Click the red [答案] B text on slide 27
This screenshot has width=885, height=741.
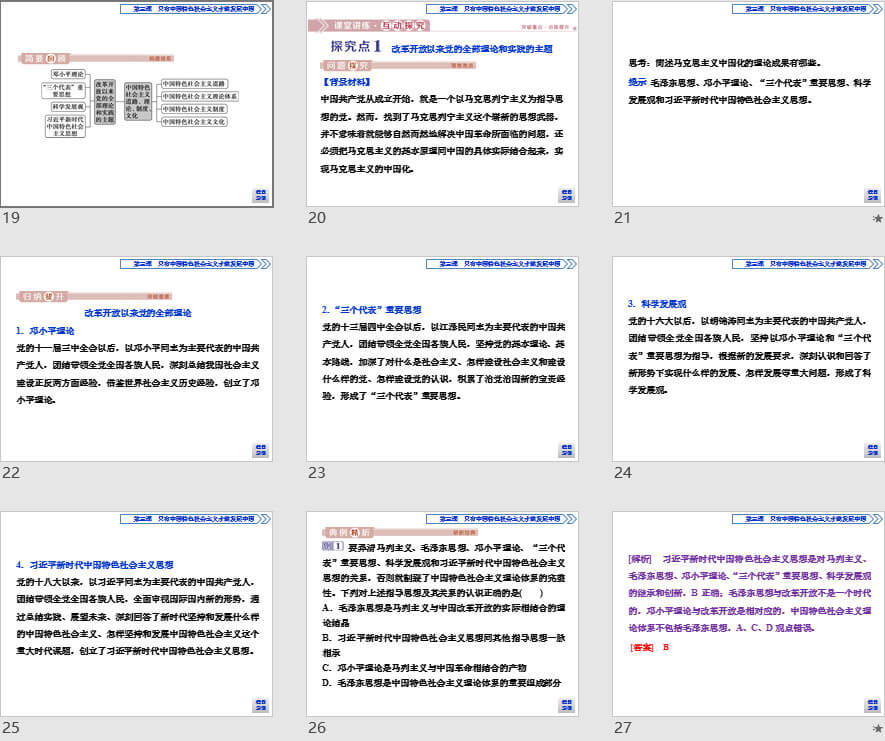(x=649, y=647)
